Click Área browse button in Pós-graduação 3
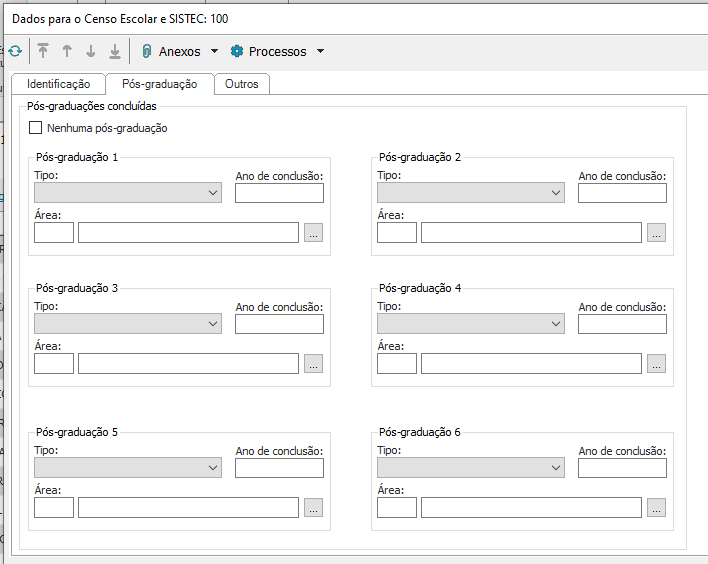 point(313,364)
